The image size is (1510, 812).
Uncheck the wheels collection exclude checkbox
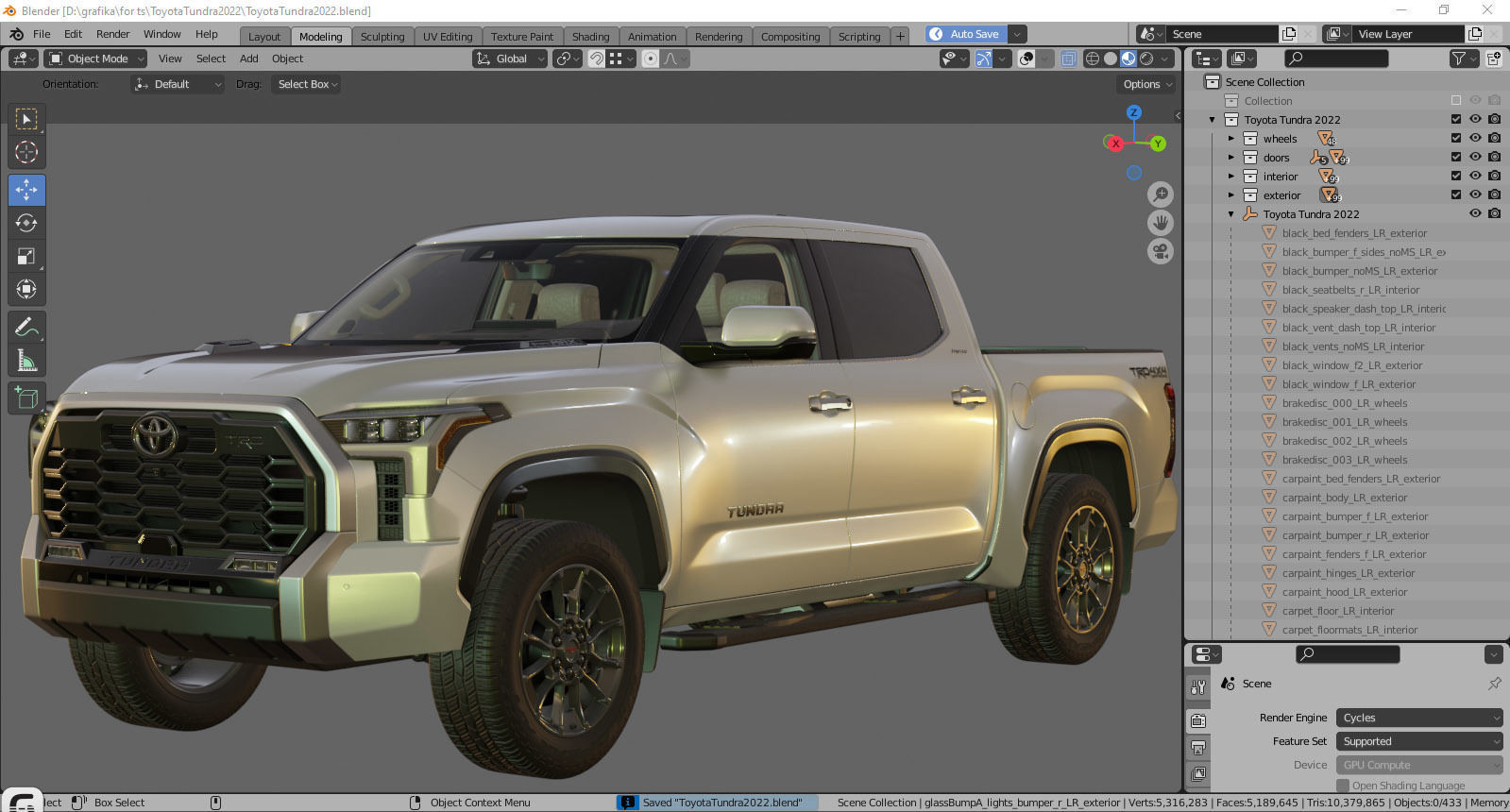[x=1456, y=138]
